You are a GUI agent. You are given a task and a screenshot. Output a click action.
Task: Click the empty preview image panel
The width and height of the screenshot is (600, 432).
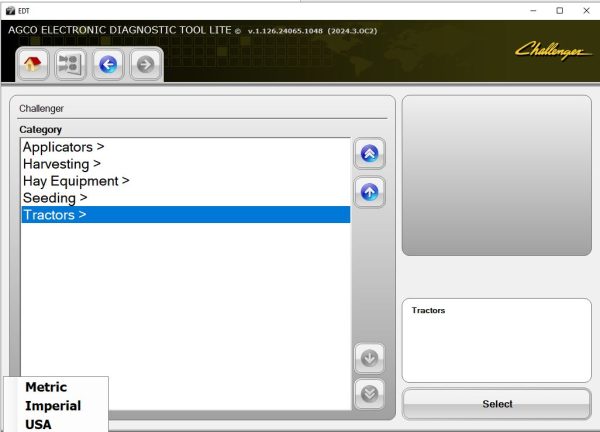[x=497, y=175]
